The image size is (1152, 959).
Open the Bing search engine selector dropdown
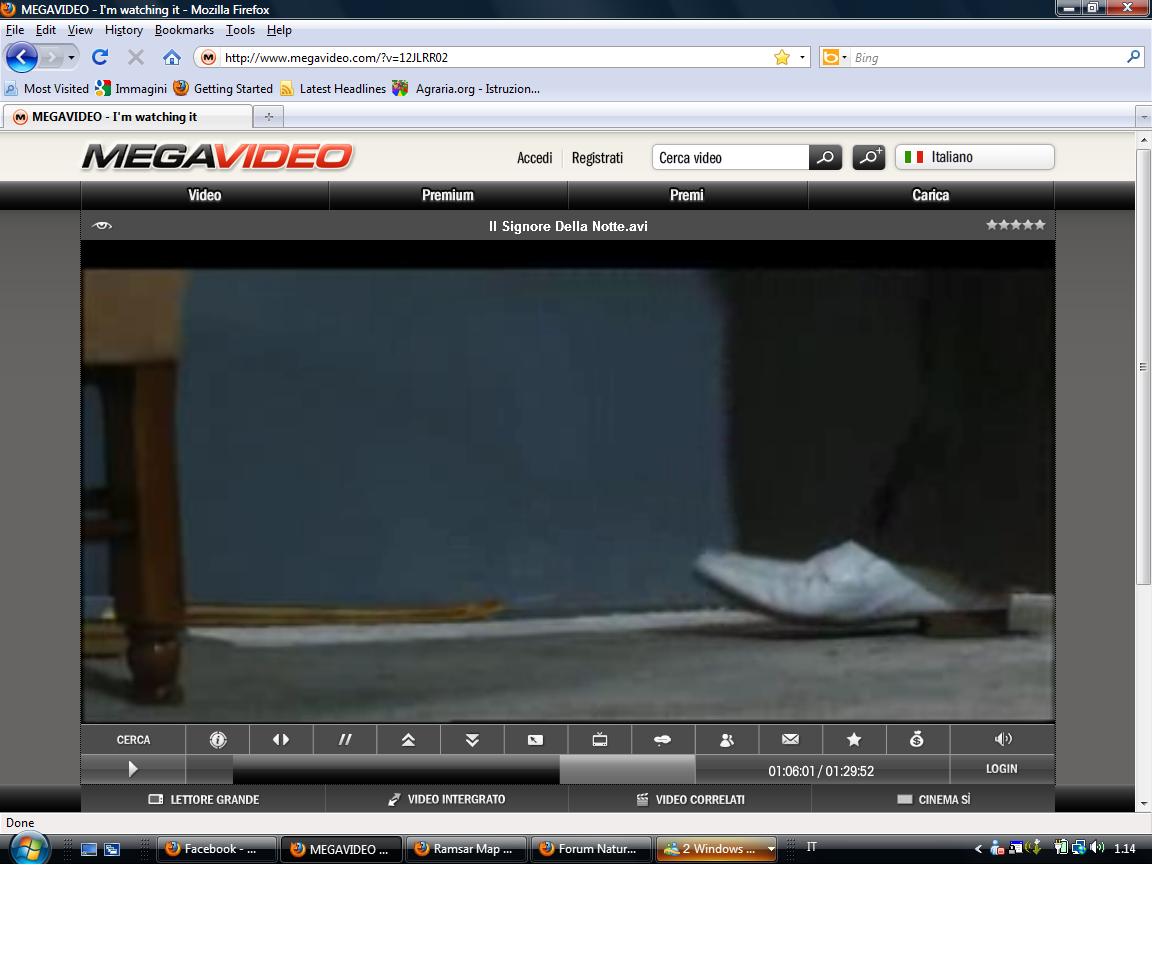833,58
